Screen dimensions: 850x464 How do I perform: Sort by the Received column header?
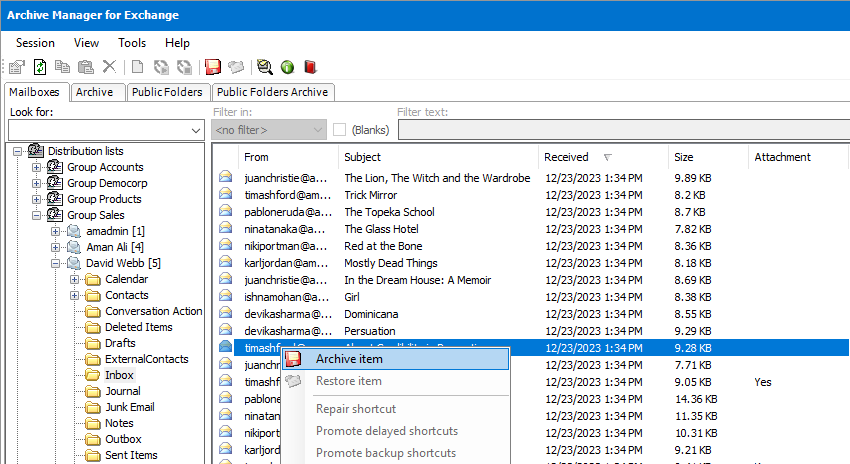pyautogui.click(x=567, y=157)
